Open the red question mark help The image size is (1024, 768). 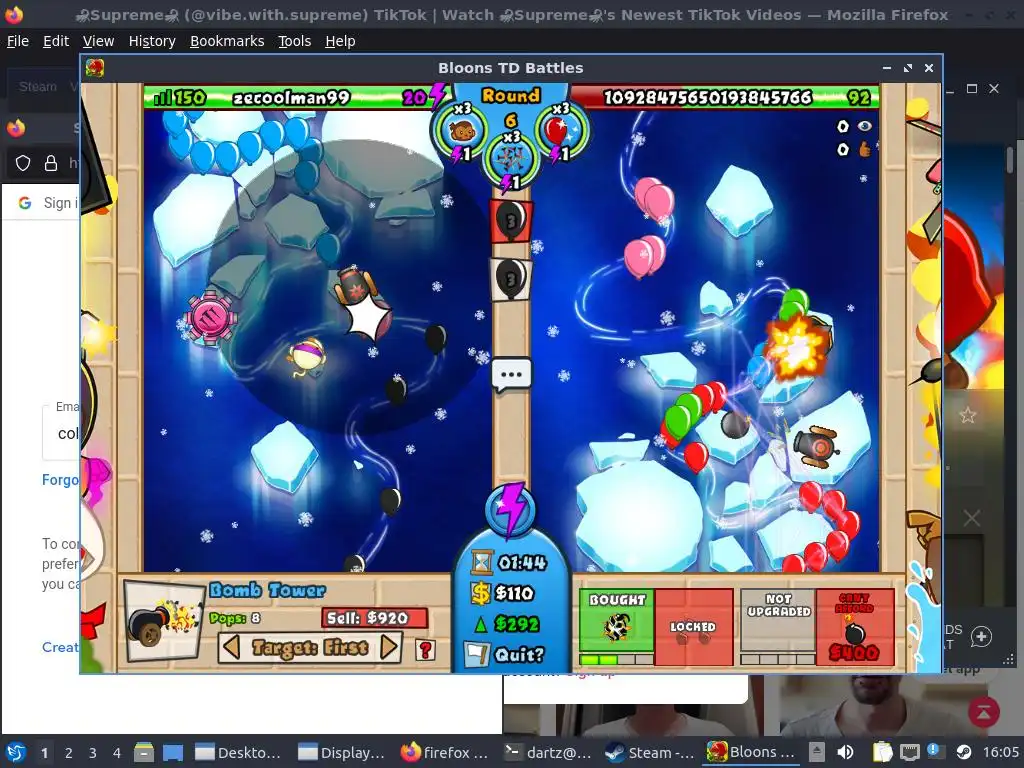tap(425, 649)
